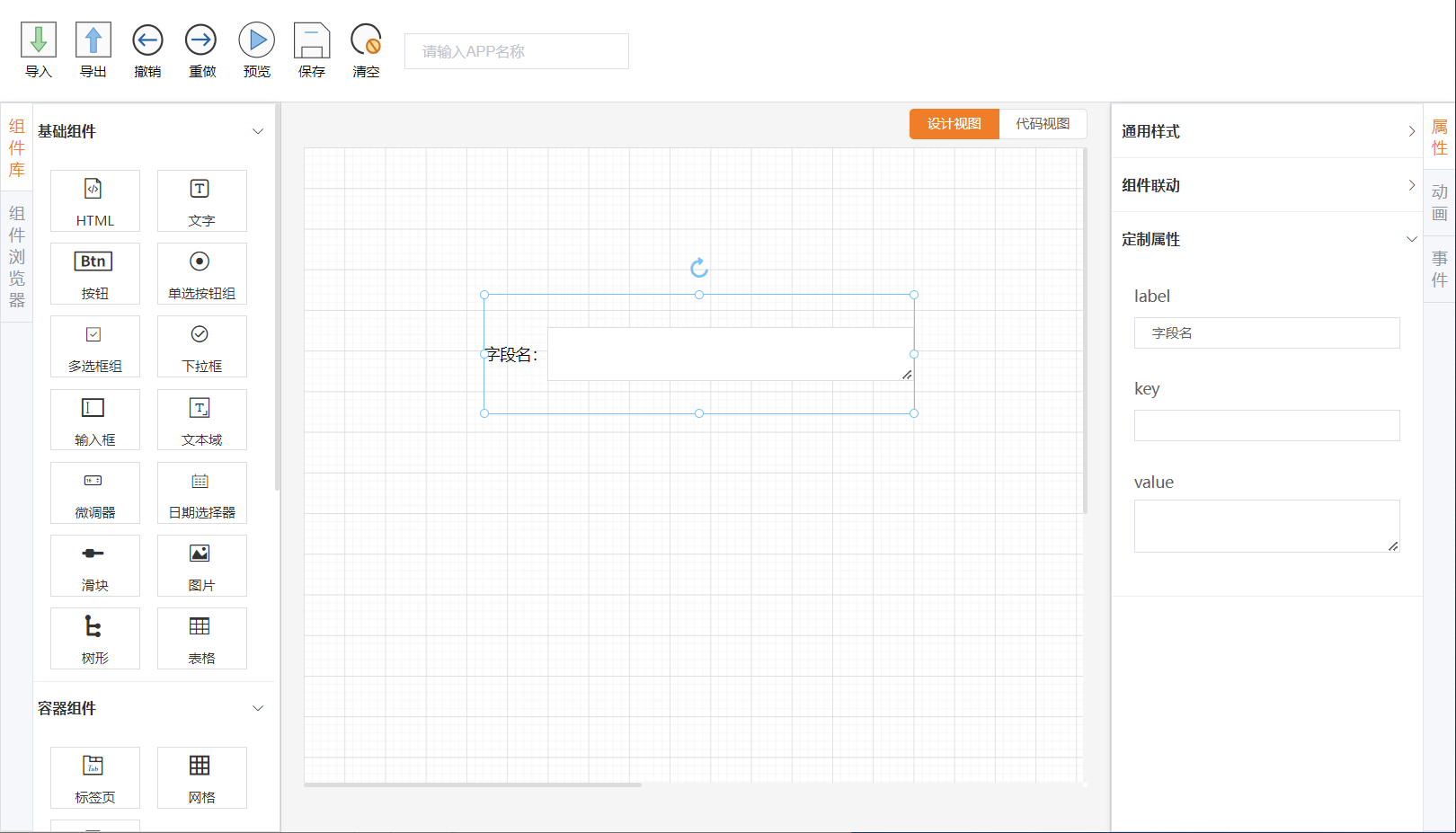Click top-center resize handle of selection

[x=699, y=295]
